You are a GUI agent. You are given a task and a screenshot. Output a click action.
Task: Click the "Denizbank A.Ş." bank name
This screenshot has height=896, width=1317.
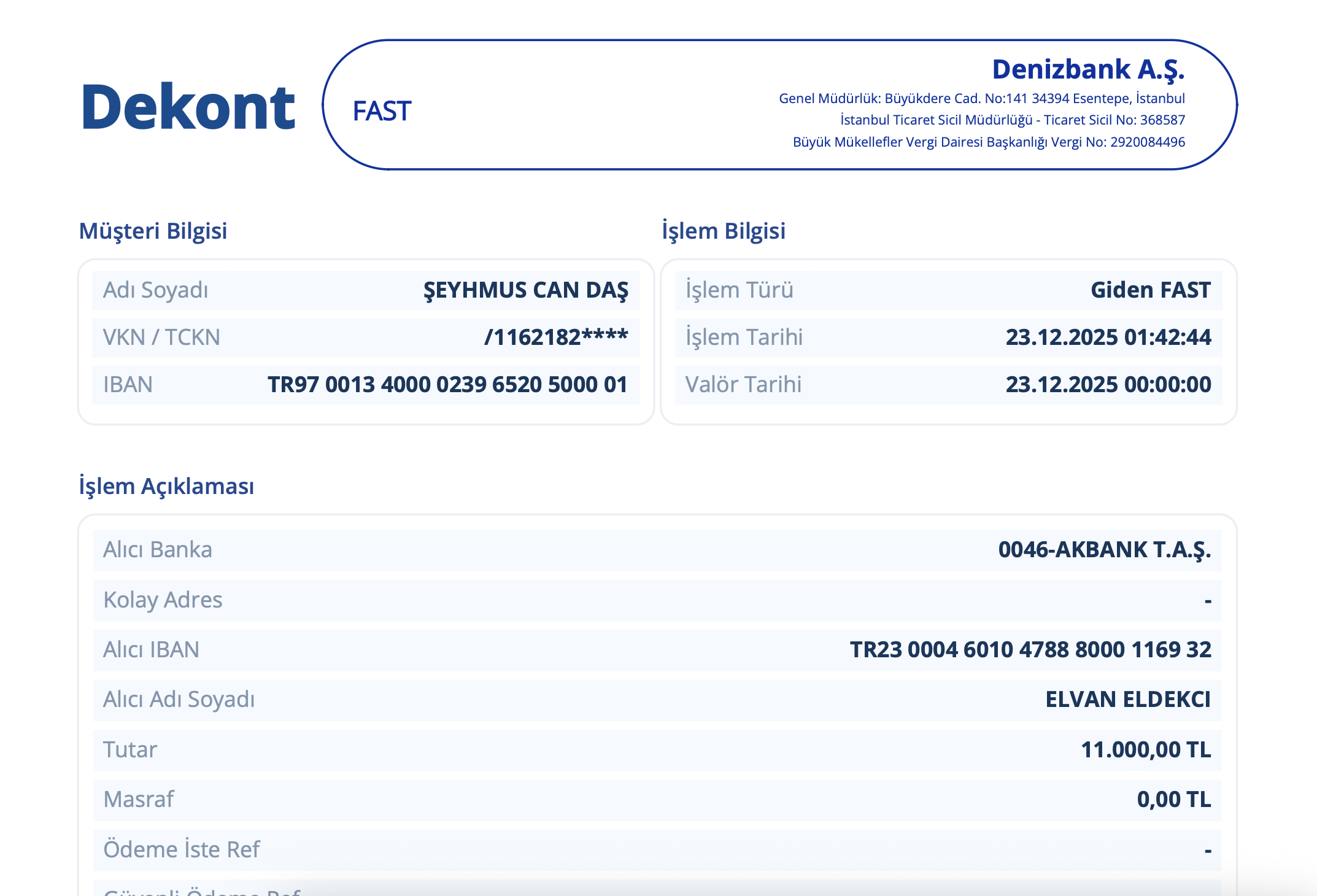coord(1088,70)
